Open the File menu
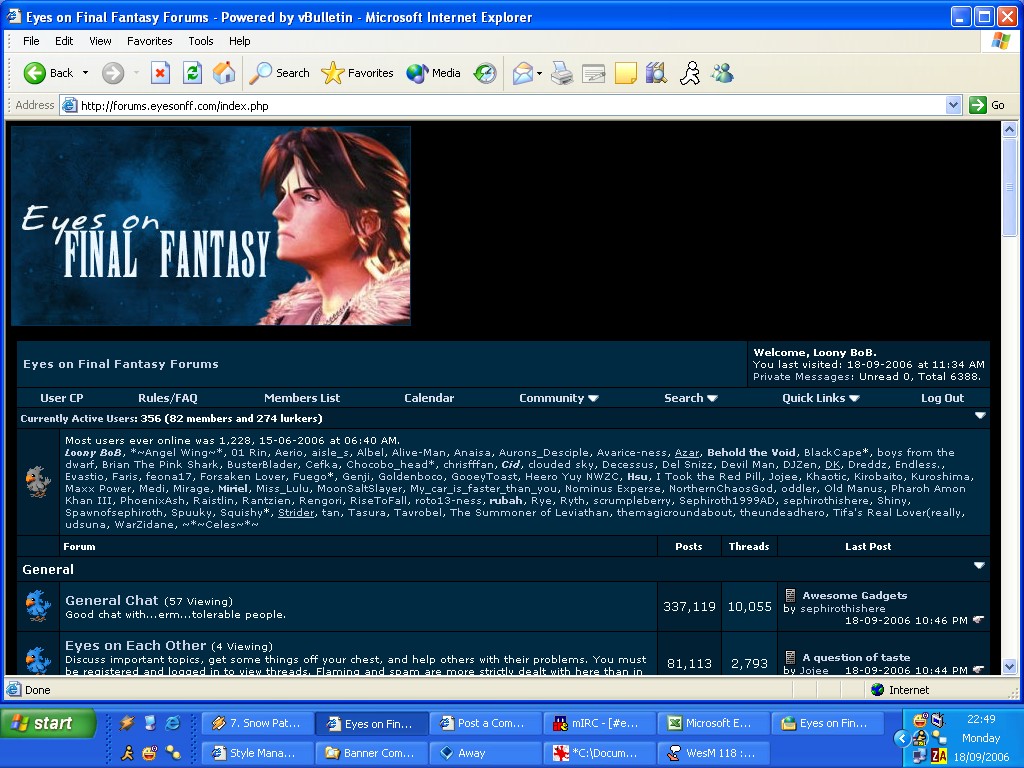The image size is (1024, 768). point(31,40)
